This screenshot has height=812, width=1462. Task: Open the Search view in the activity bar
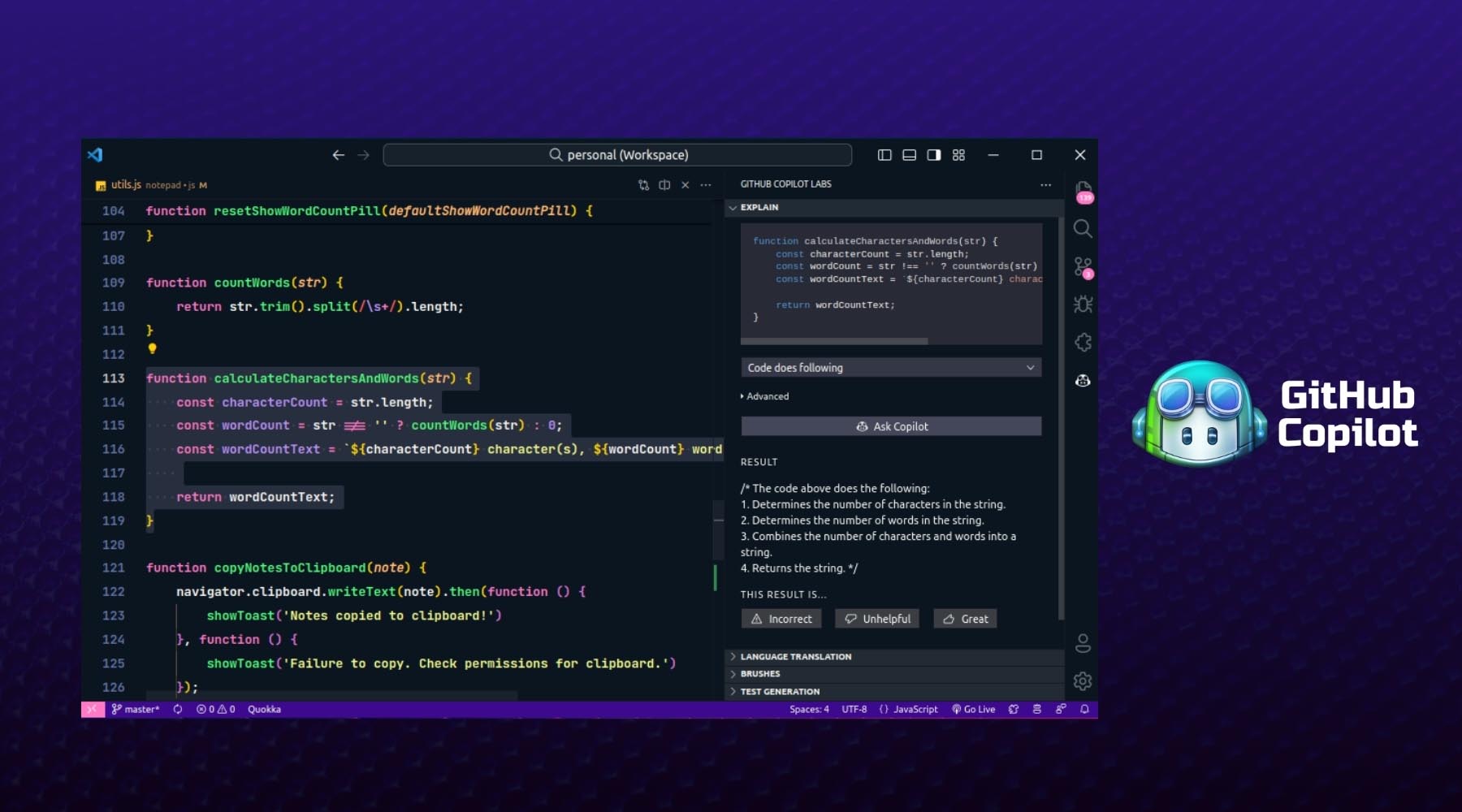click(1083, 229)
